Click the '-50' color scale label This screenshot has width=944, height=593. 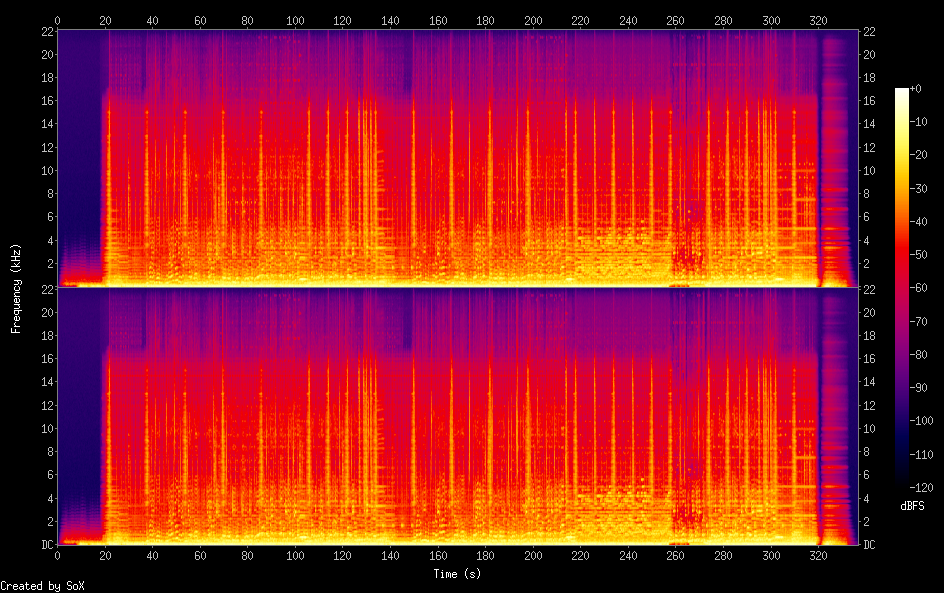918,255
